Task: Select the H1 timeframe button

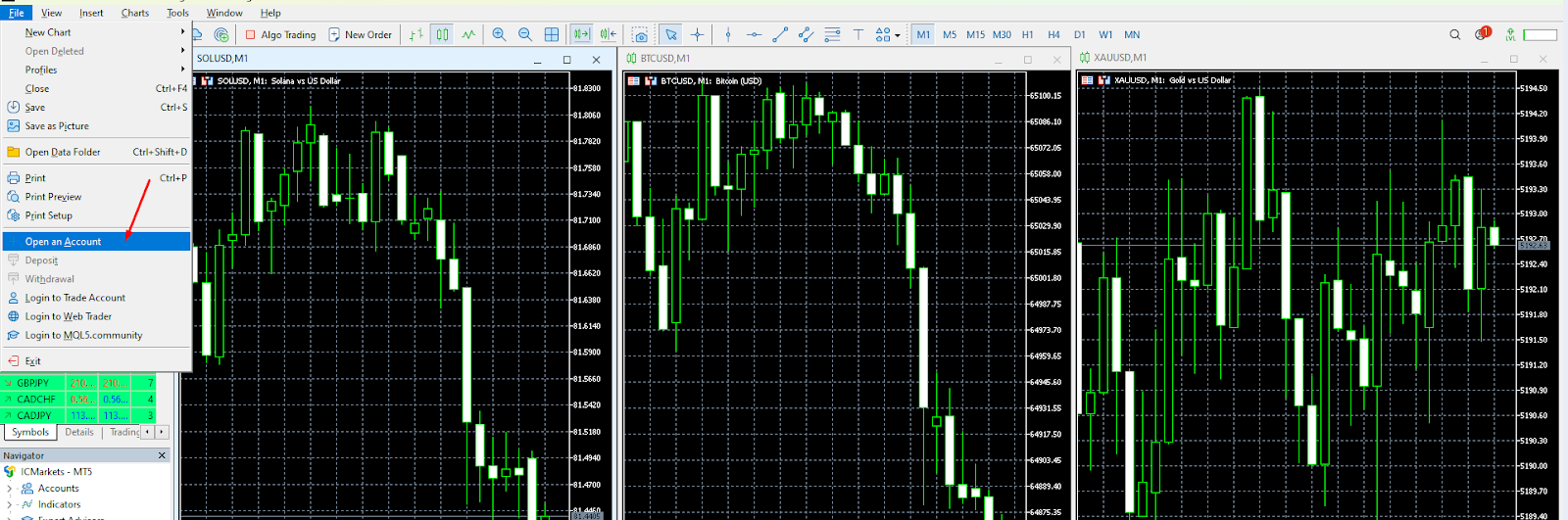Action: pos(1027,34)
